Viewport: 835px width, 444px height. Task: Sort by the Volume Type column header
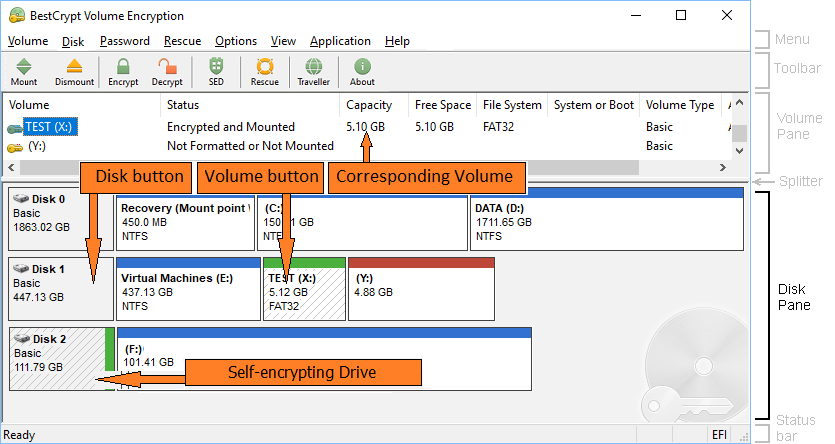coord(680,105)
